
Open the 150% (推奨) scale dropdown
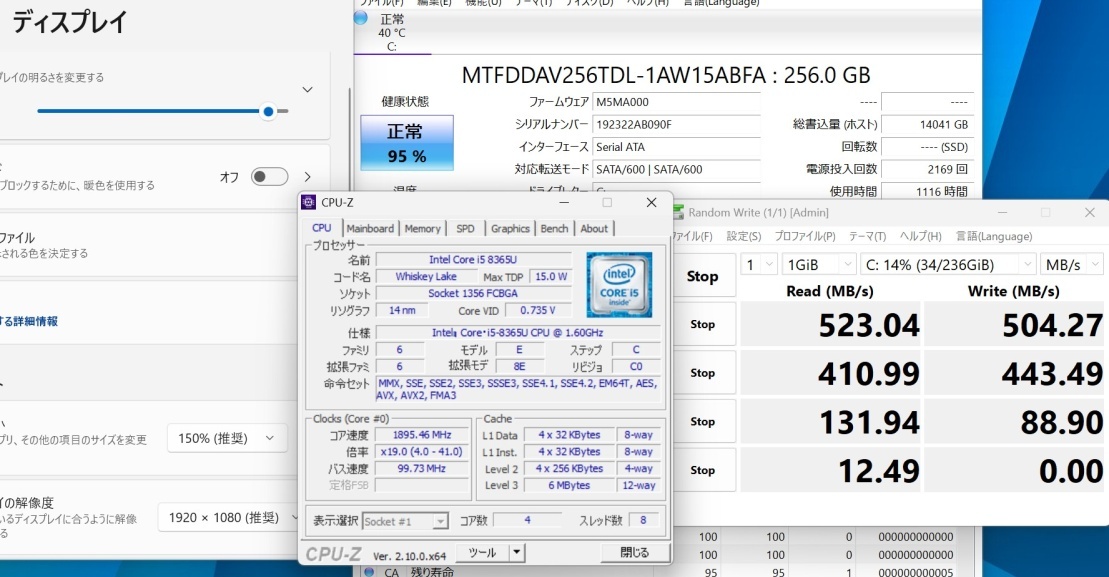pos(227,438)
